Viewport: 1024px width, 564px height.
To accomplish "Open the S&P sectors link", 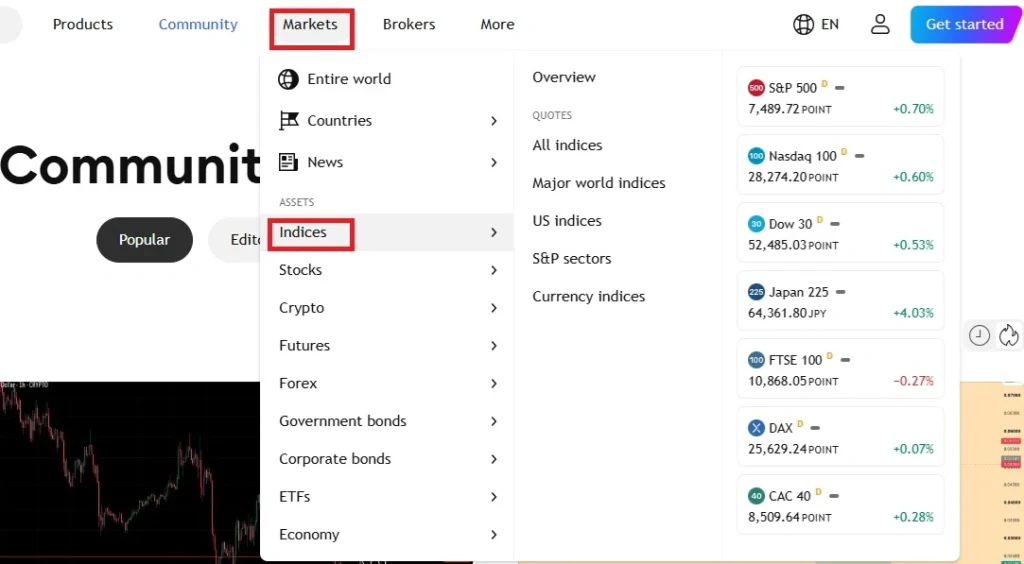I will (x=571, y=258).
